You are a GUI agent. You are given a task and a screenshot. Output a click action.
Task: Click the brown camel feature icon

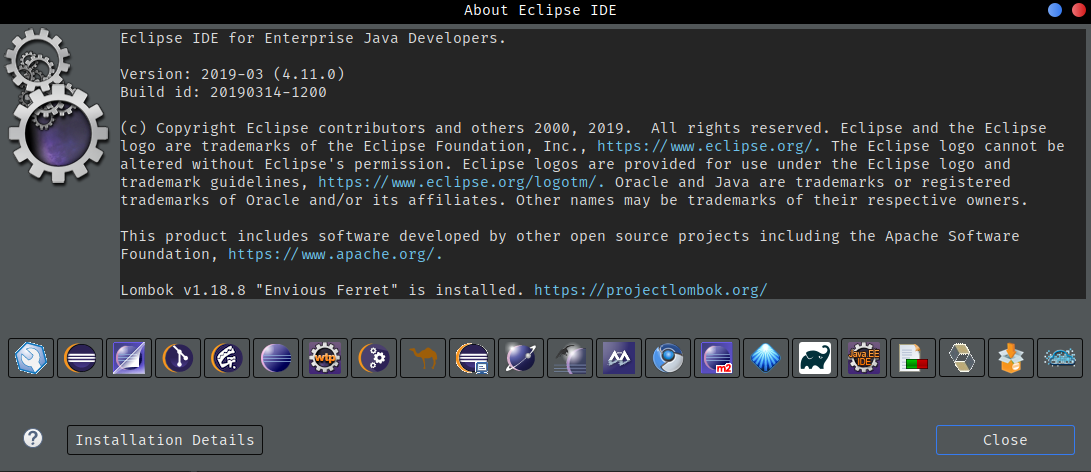[x=423, y=358]
